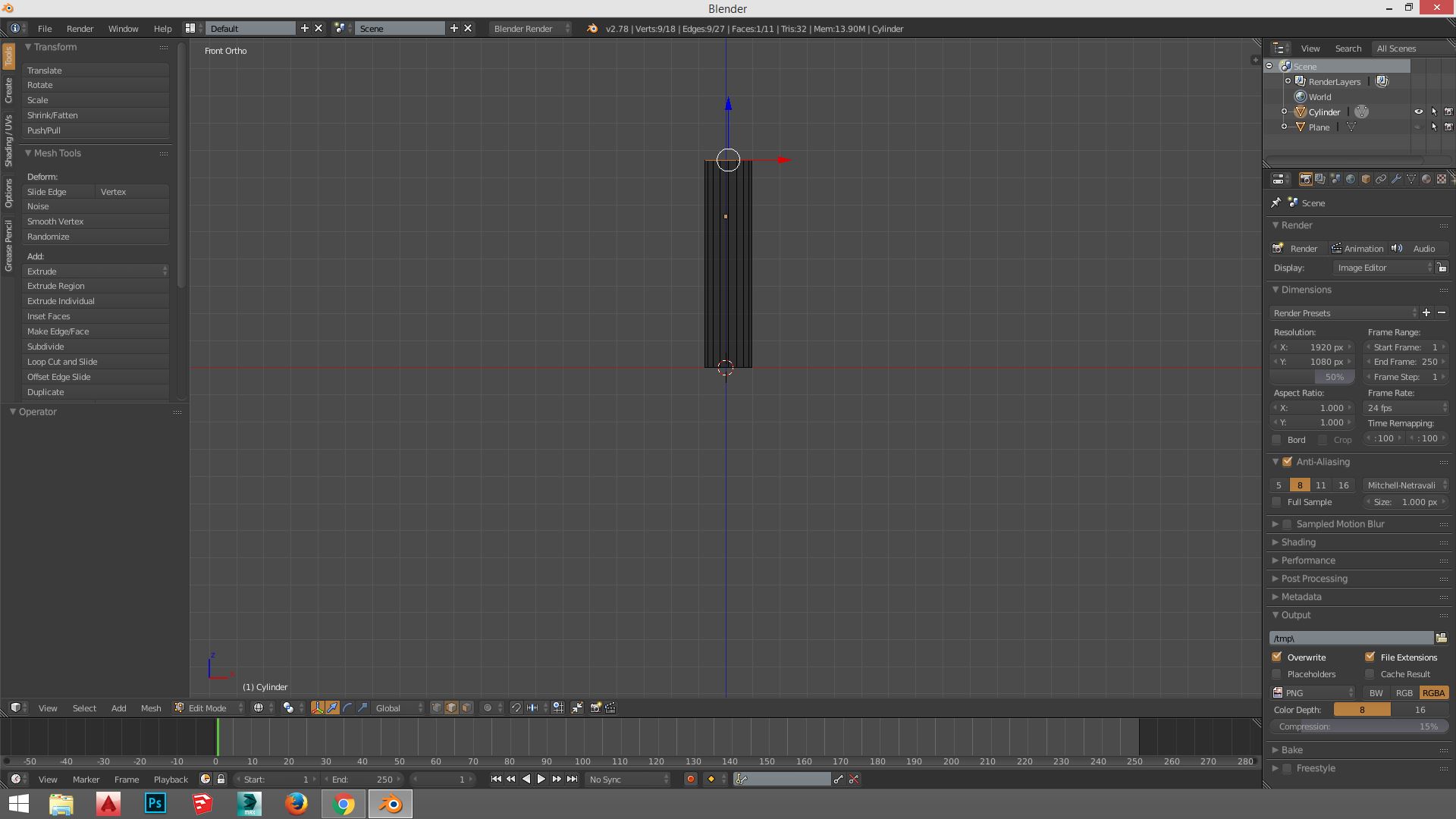Toggle the 3D manipulator widget on/off
The width and height of the screenshot is (1456, 819).
pos(317,708)
